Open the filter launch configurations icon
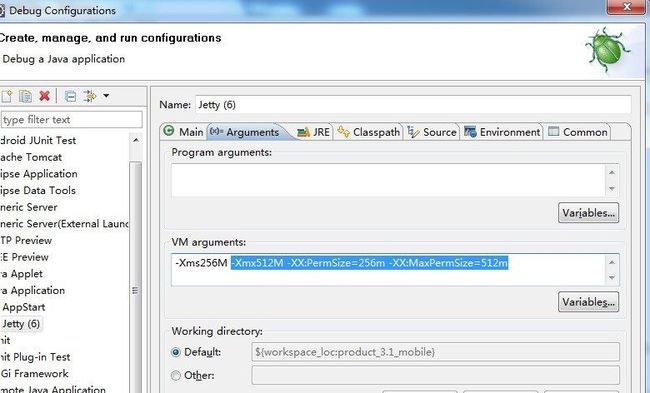This screenshot has height=393, width=650. click(x=90, y=96)
